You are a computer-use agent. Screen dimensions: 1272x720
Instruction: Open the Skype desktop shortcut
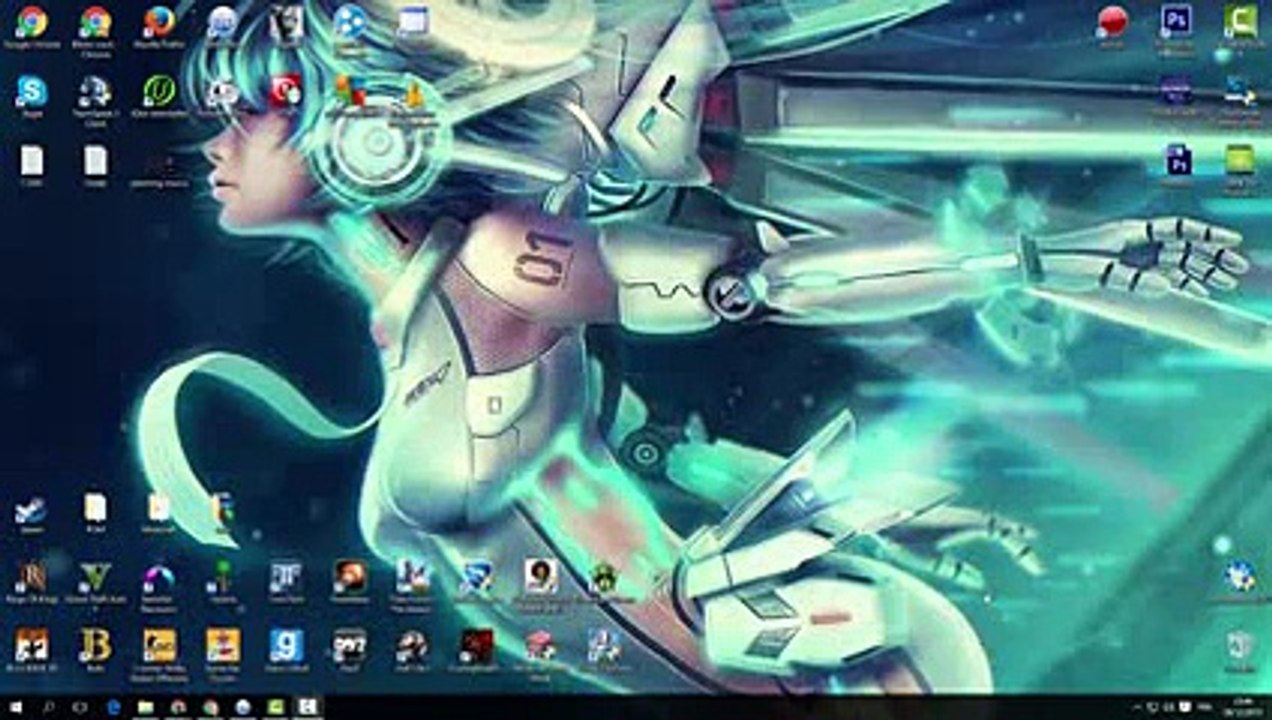31,91
